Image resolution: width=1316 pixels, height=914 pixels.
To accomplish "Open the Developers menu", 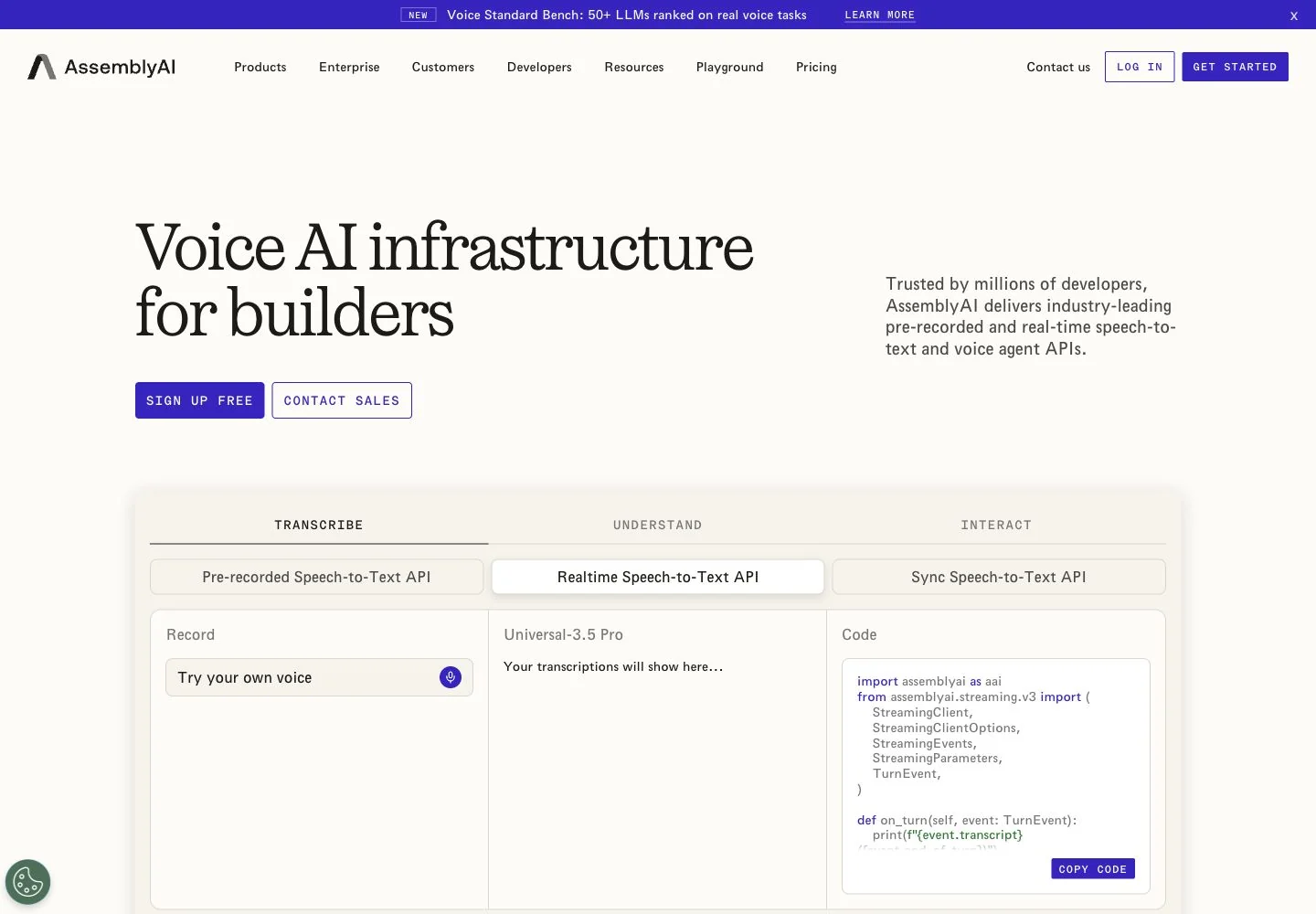I will pos(539,67).
